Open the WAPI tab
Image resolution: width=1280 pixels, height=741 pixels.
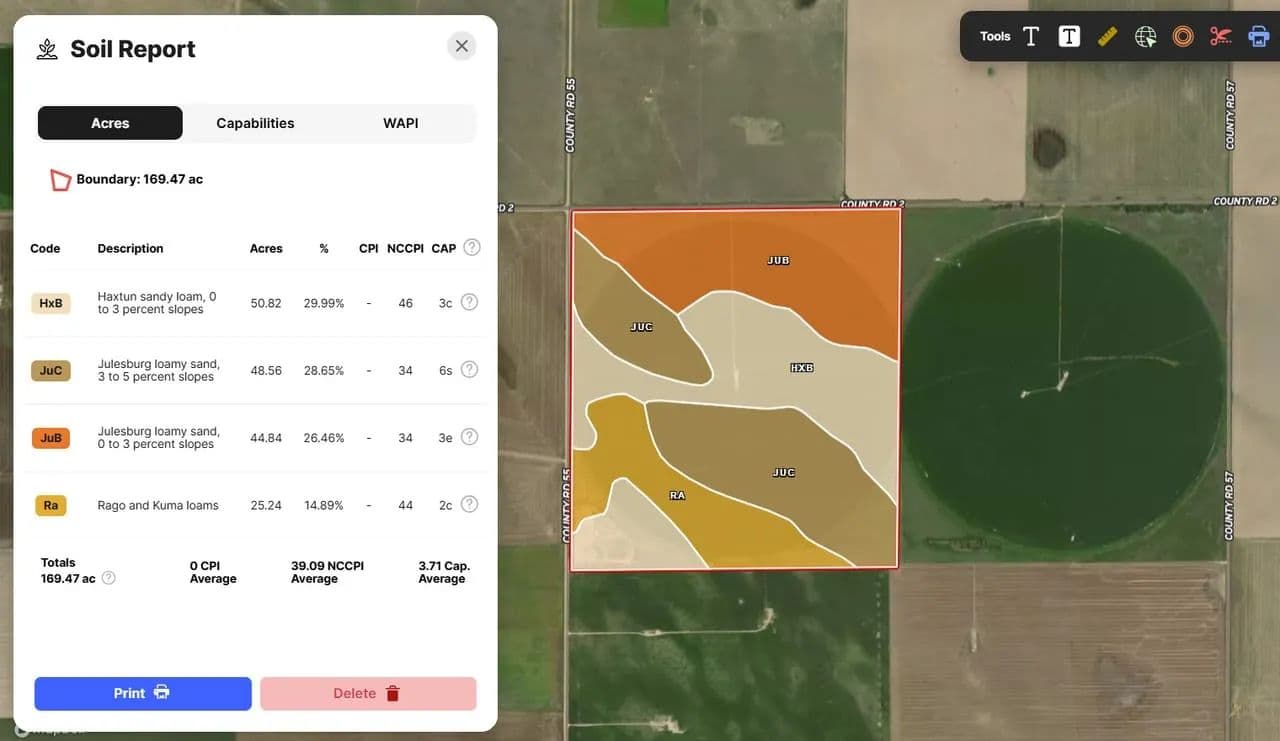pyautogui.click(x=400, y=123)
